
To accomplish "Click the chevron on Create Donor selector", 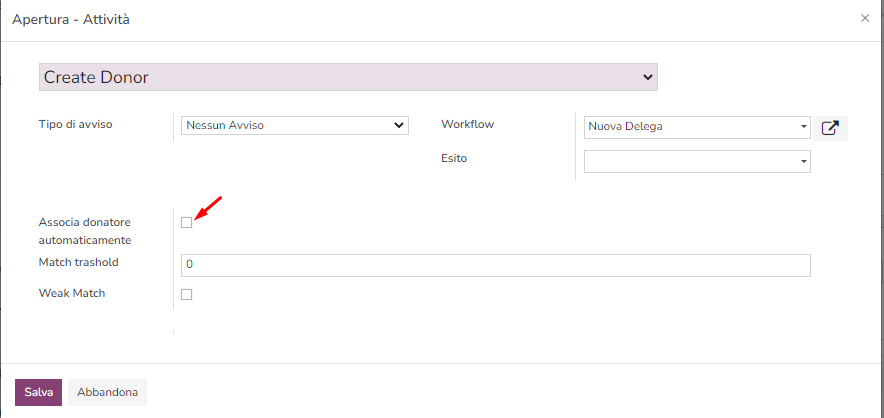I will [x=648, y=77].
